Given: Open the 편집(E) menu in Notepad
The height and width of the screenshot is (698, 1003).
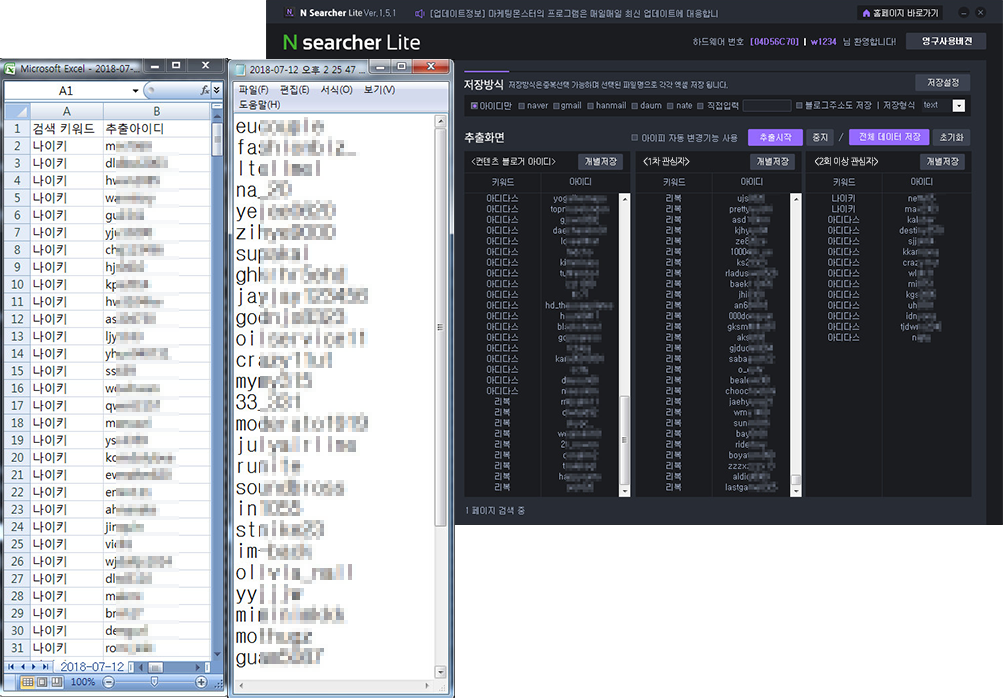Looking at the screenshot, I should pos(294,90).
